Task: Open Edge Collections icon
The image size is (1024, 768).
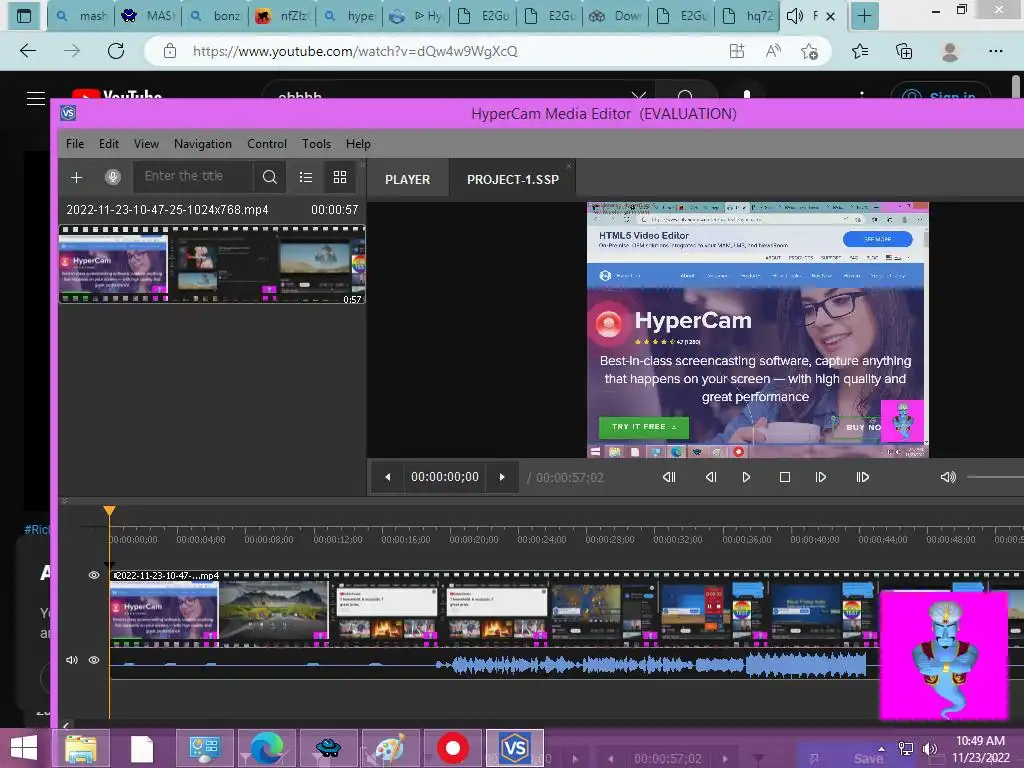Action: coord(904,51)
